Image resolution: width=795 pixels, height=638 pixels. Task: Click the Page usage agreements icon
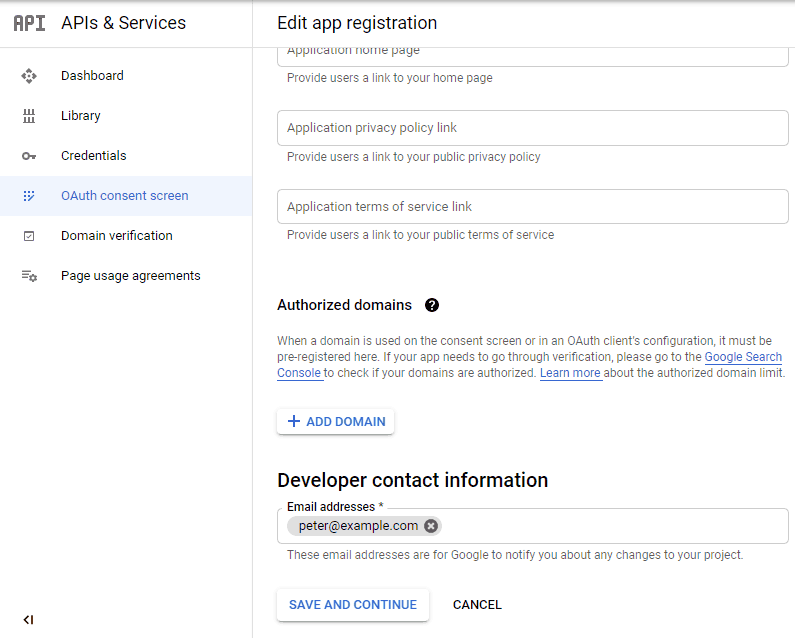tap(29, 276)
